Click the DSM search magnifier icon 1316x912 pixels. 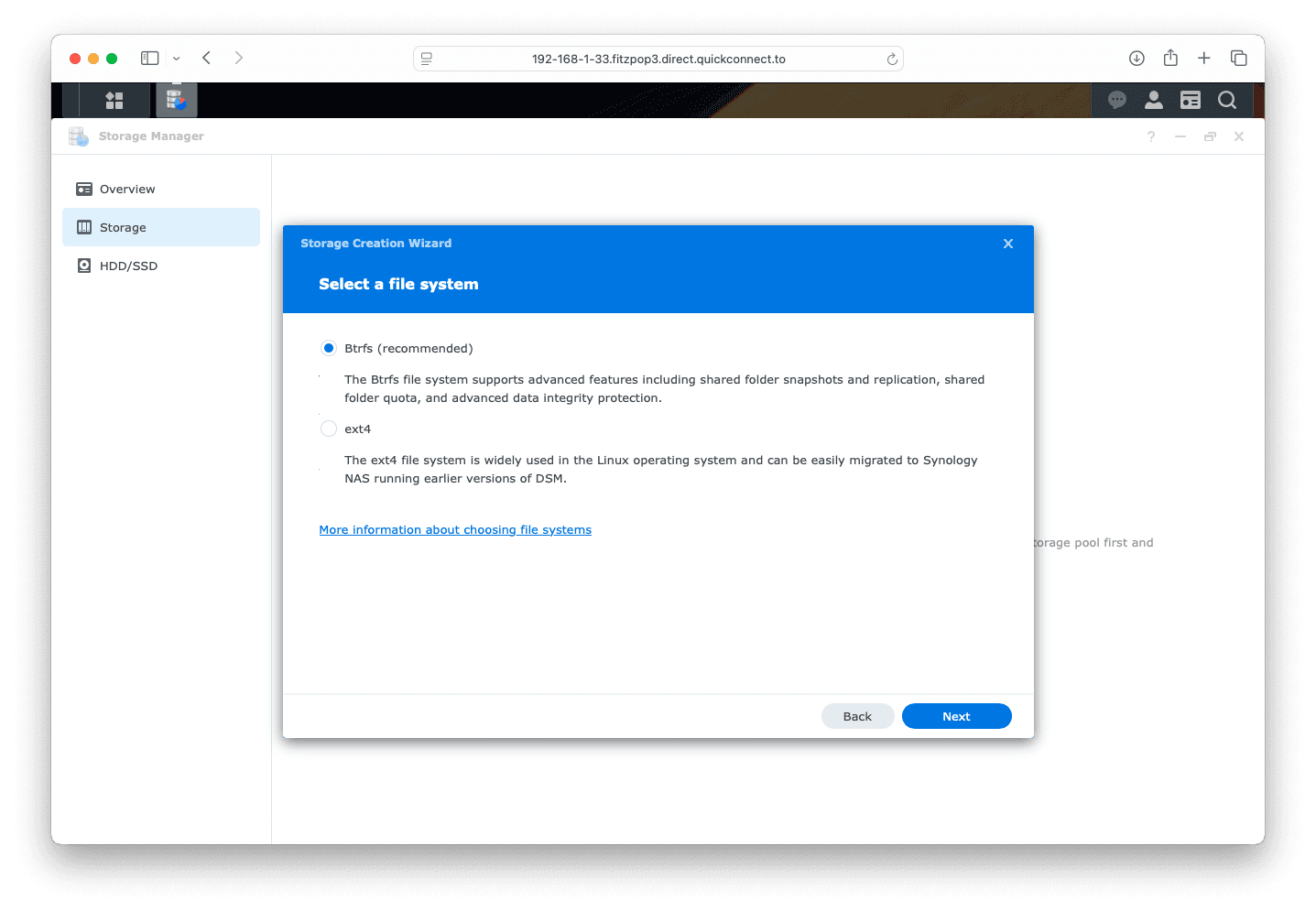coord(1227,100)
